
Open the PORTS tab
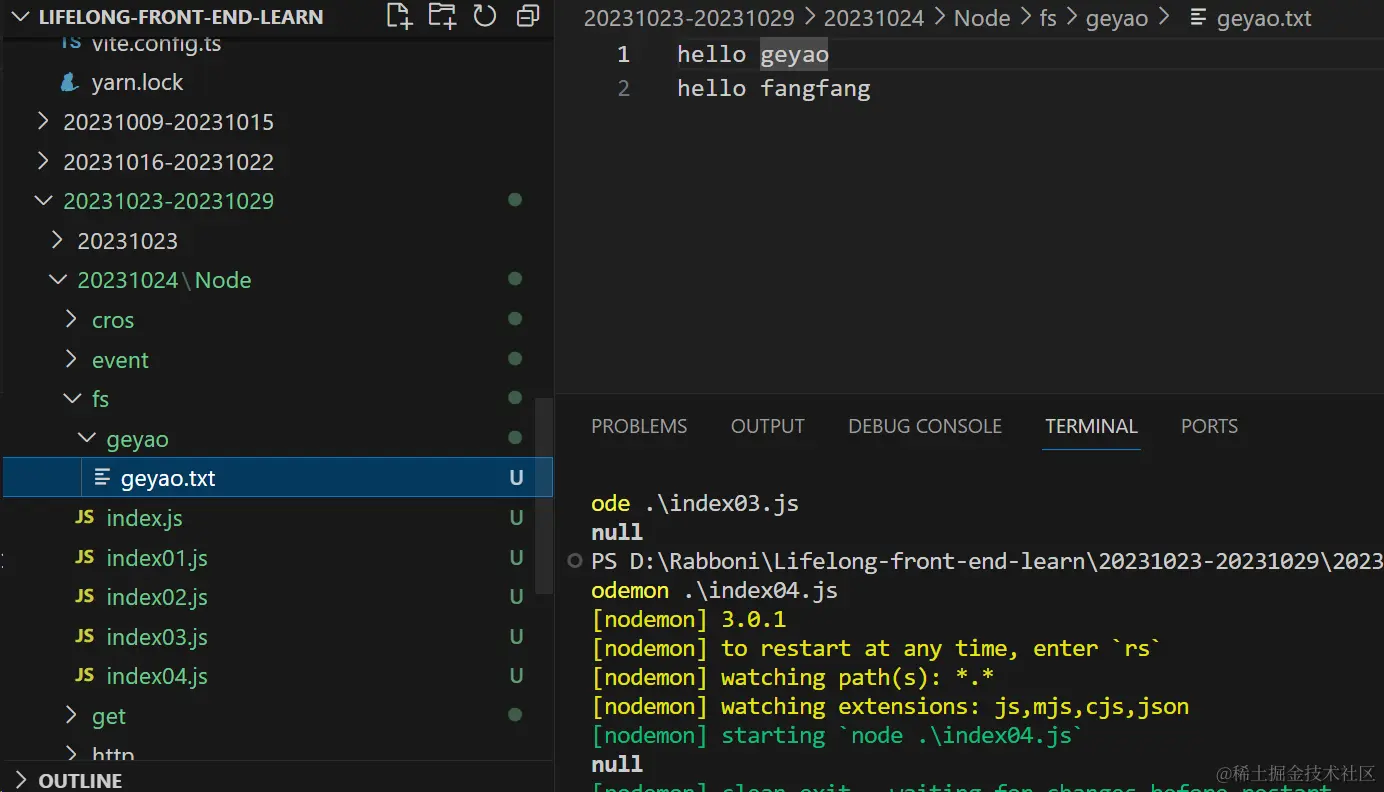click(x=1209, y=427)
